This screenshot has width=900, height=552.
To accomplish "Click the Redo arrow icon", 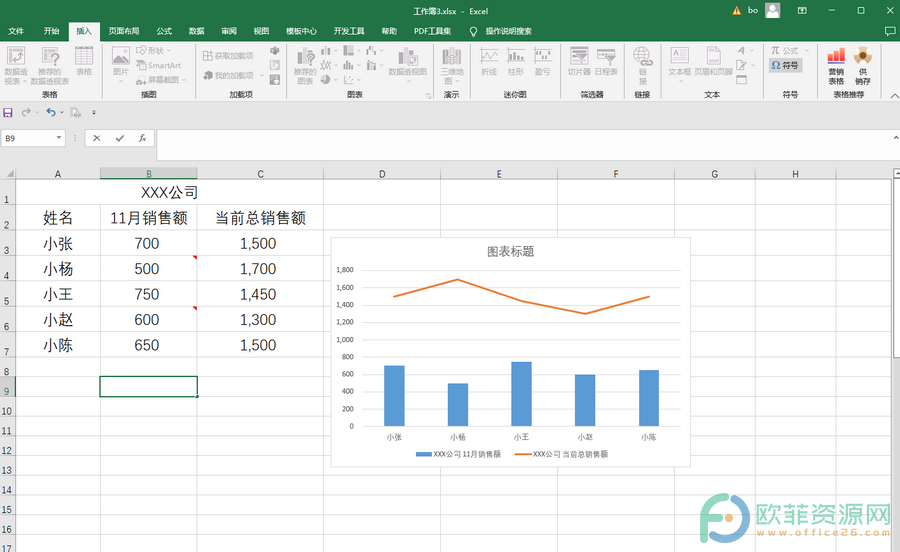I will click(x=26, y=112).
